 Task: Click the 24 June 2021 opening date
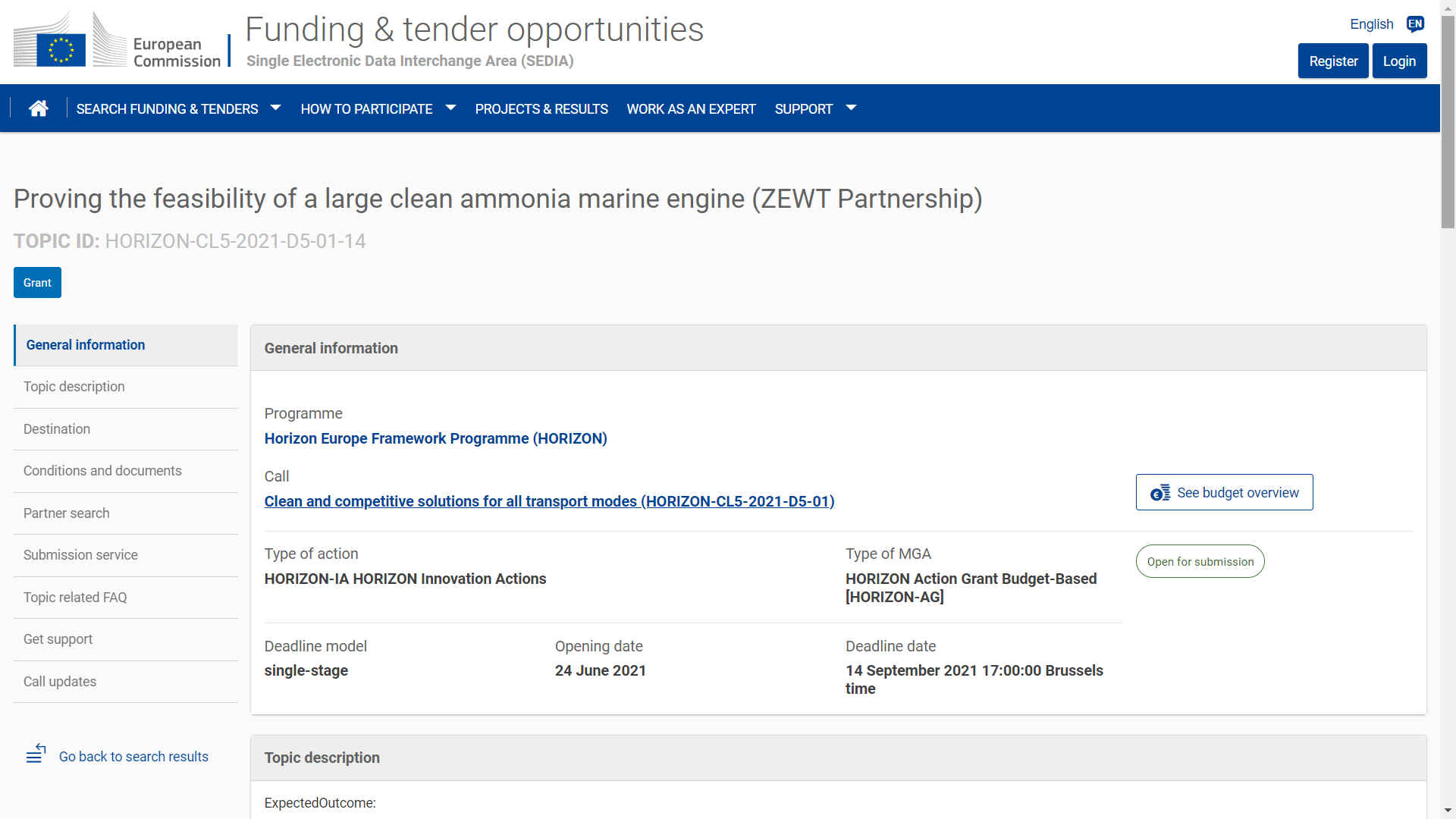tap(601, 670)
